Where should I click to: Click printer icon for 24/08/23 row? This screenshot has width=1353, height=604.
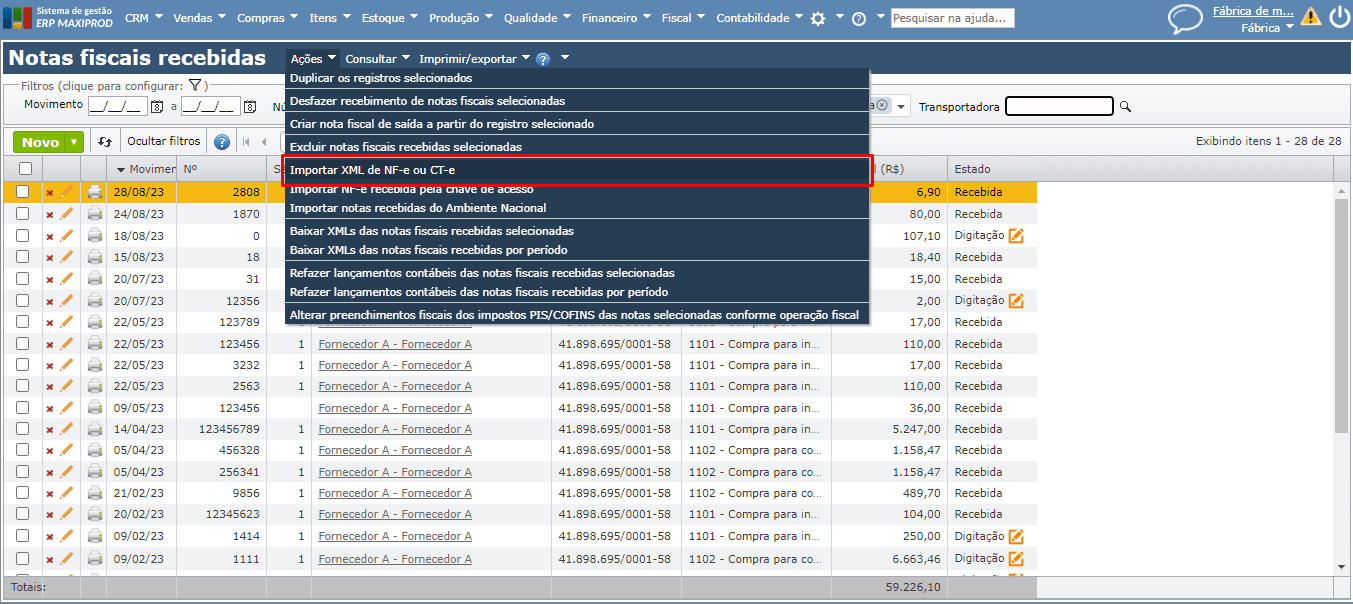coord(95,214)
